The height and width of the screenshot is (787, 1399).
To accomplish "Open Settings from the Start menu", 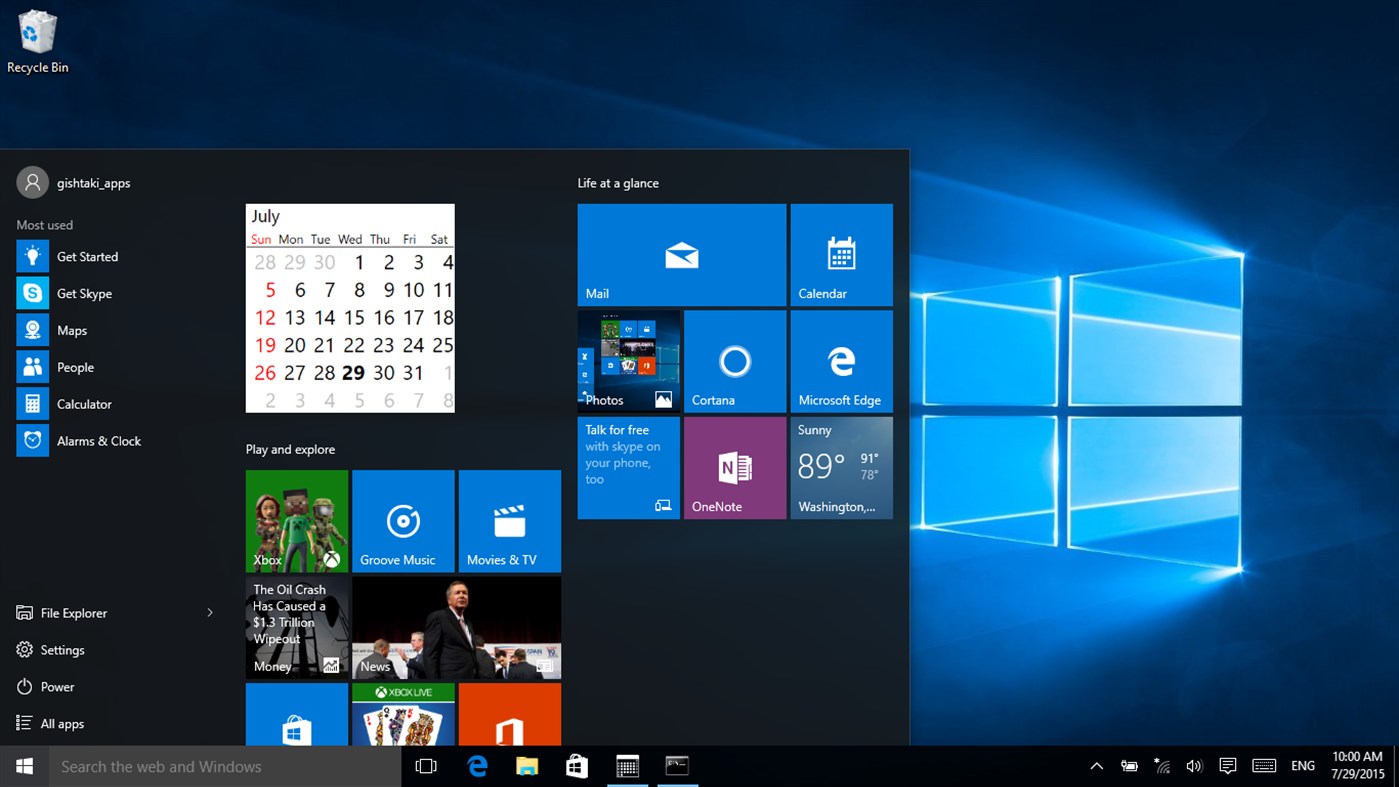I will 62,650.
